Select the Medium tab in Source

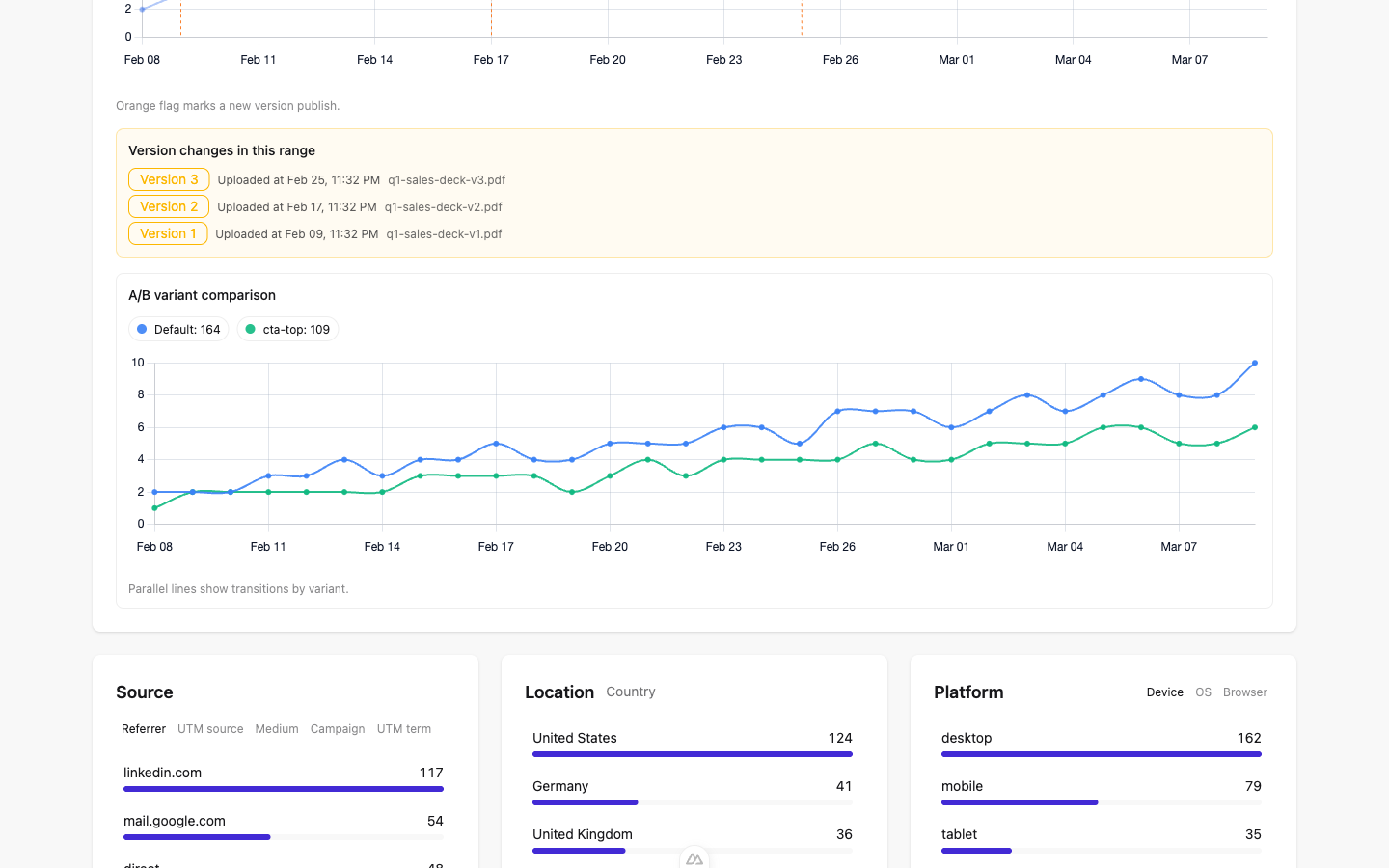tap(277, 729)
